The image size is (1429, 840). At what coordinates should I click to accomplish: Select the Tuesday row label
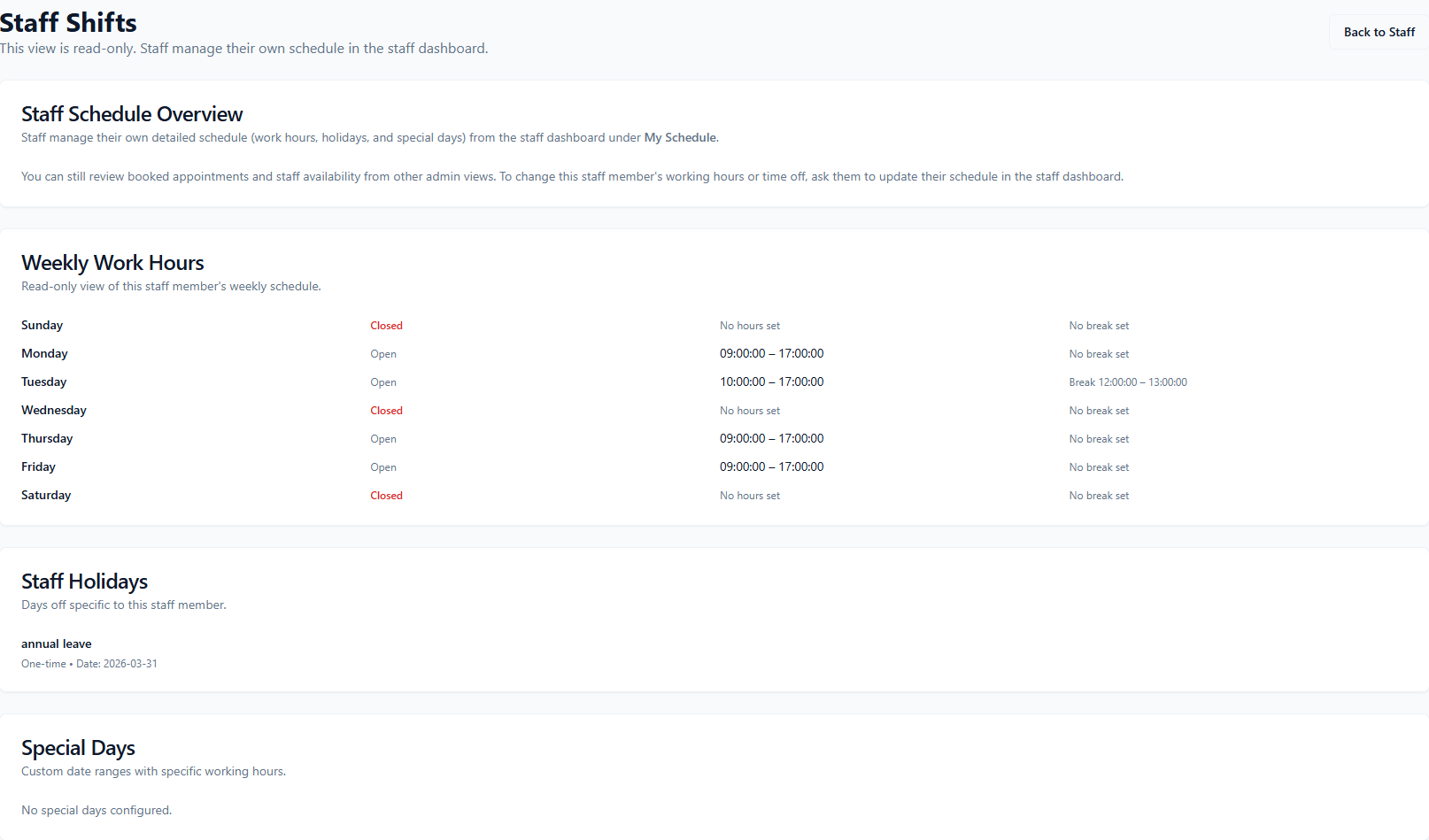pyautogui.click(x=44, y=382)
